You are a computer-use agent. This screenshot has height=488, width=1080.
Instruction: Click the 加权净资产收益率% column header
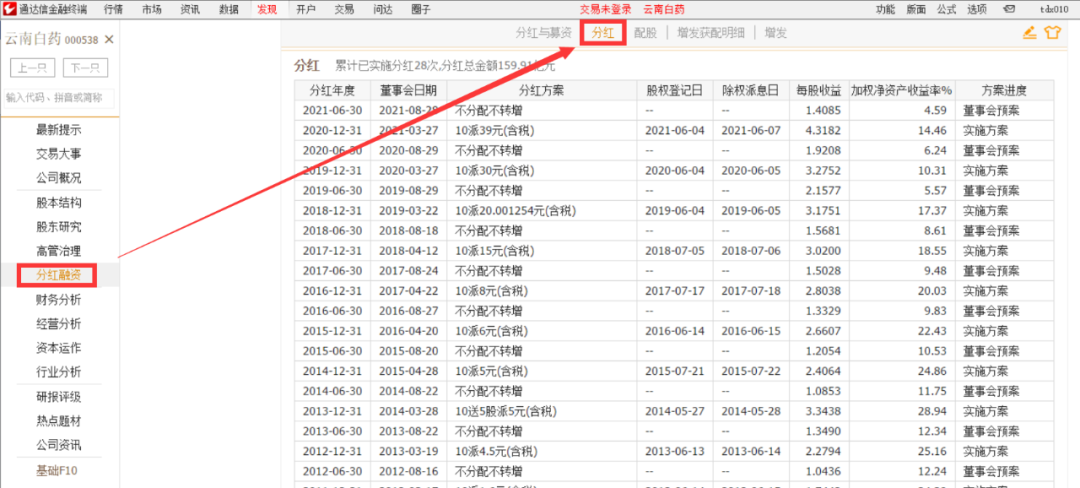(902, 90)
